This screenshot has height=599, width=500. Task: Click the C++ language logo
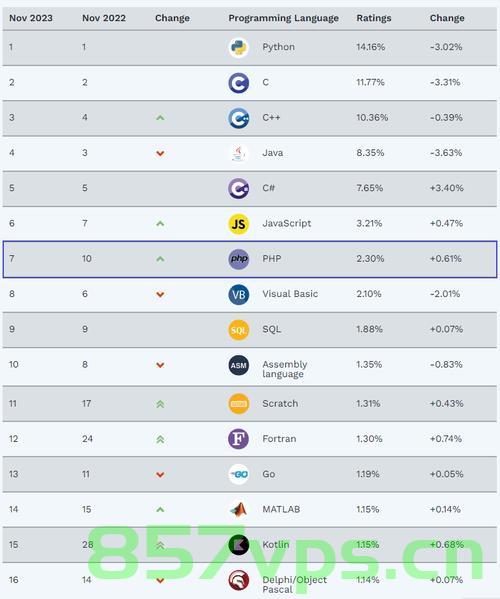[x=239, y=118]
